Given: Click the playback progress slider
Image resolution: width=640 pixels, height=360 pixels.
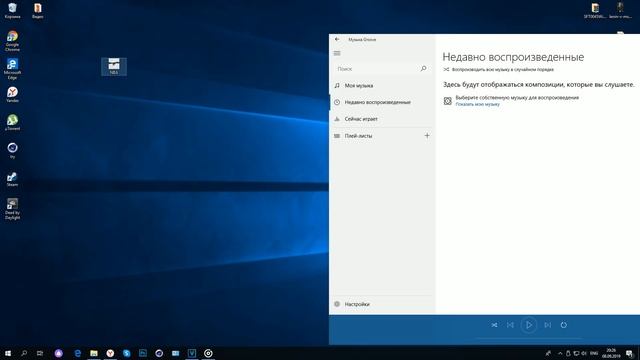Looking at the screenshot, I should pyautogui.click(x=529, y=338).
